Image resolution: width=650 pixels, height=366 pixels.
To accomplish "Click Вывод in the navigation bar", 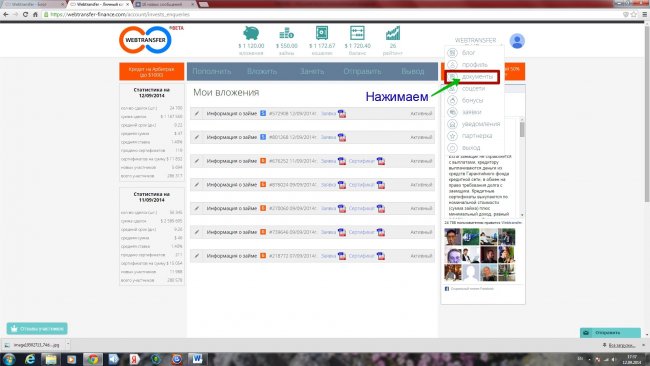I will pos(412,71).
